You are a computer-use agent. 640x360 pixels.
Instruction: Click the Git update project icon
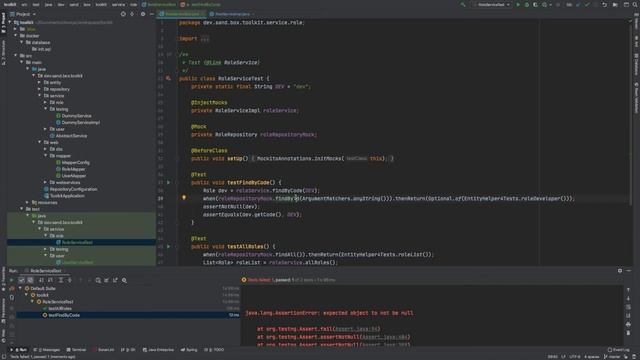(x=578, y=5)
